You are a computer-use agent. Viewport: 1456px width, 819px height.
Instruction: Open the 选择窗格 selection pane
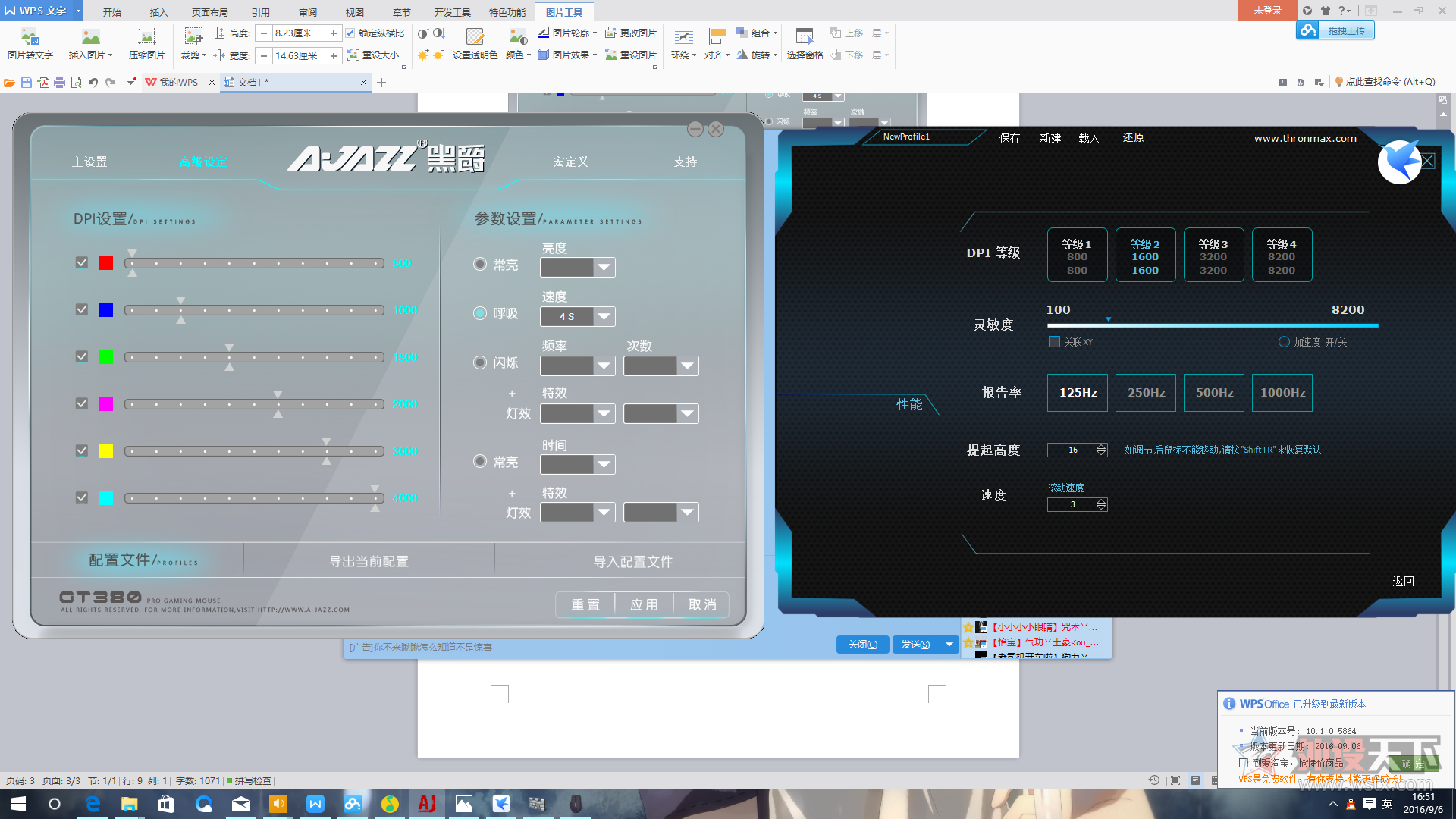pyautogui.click(x=805, y=44)
